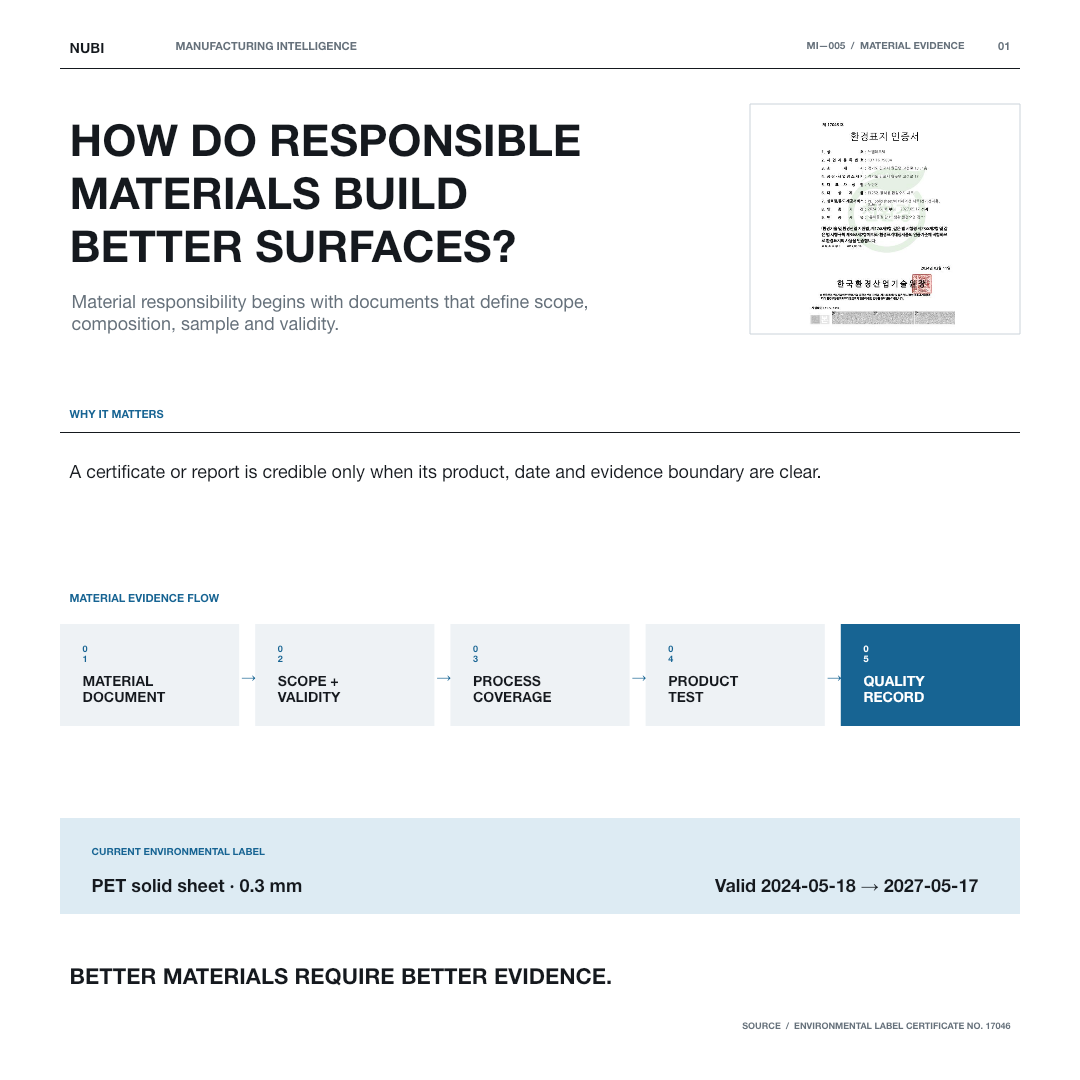Click the CURRENT ENVIRONMENTAL LABEL heading
Image resolution: width=1080 pixels, height=1080 pixels.
click(178, 851)
